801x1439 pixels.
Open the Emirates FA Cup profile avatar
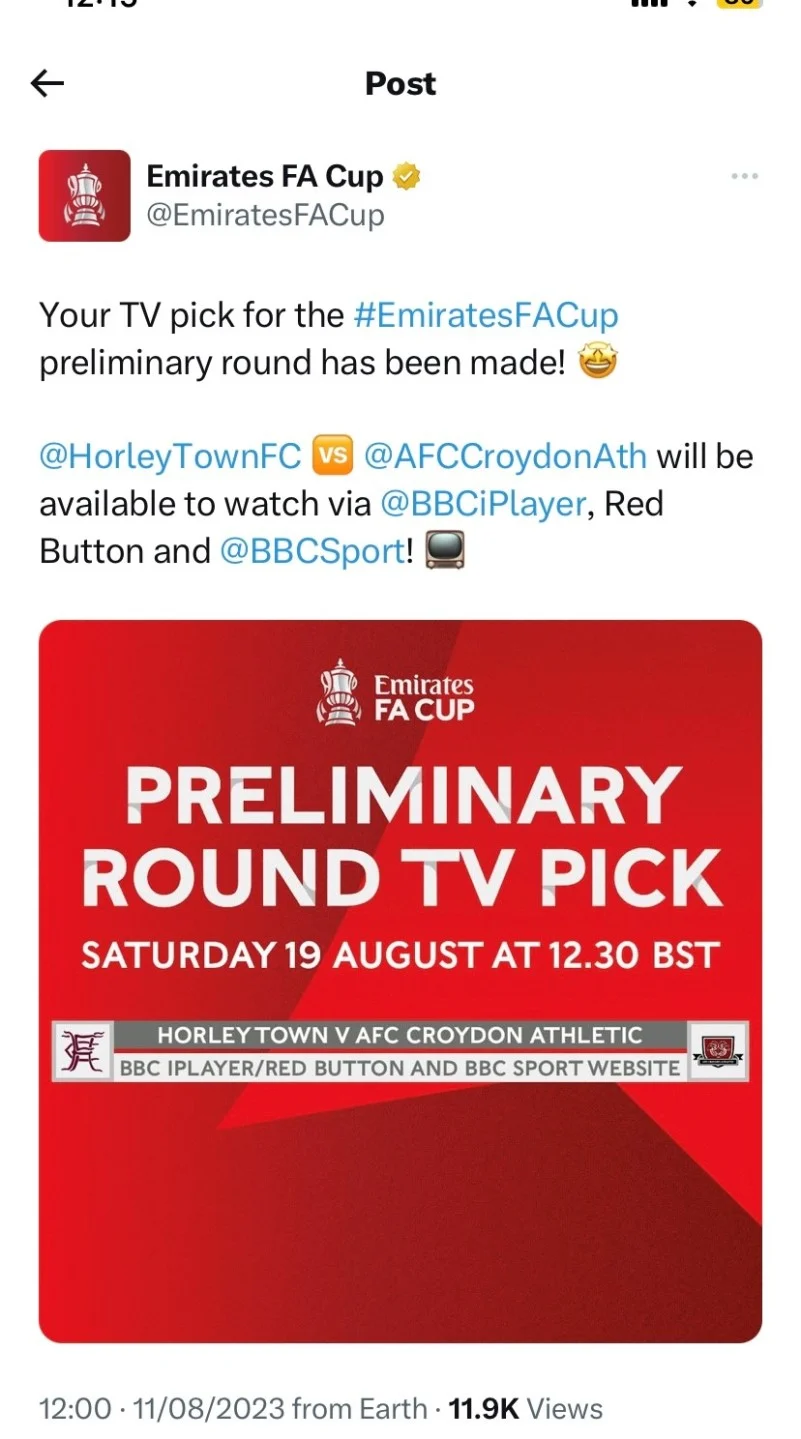[84, 196]
